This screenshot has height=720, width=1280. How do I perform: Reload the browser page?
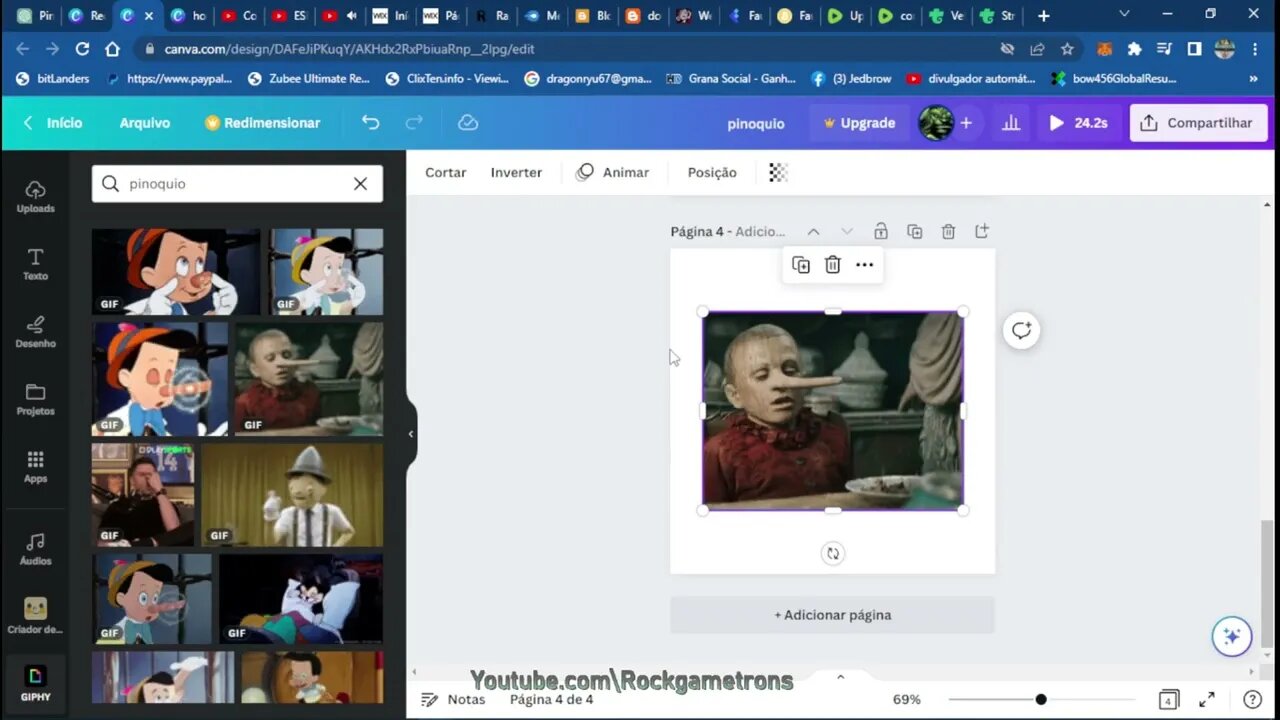pos(82,48)
